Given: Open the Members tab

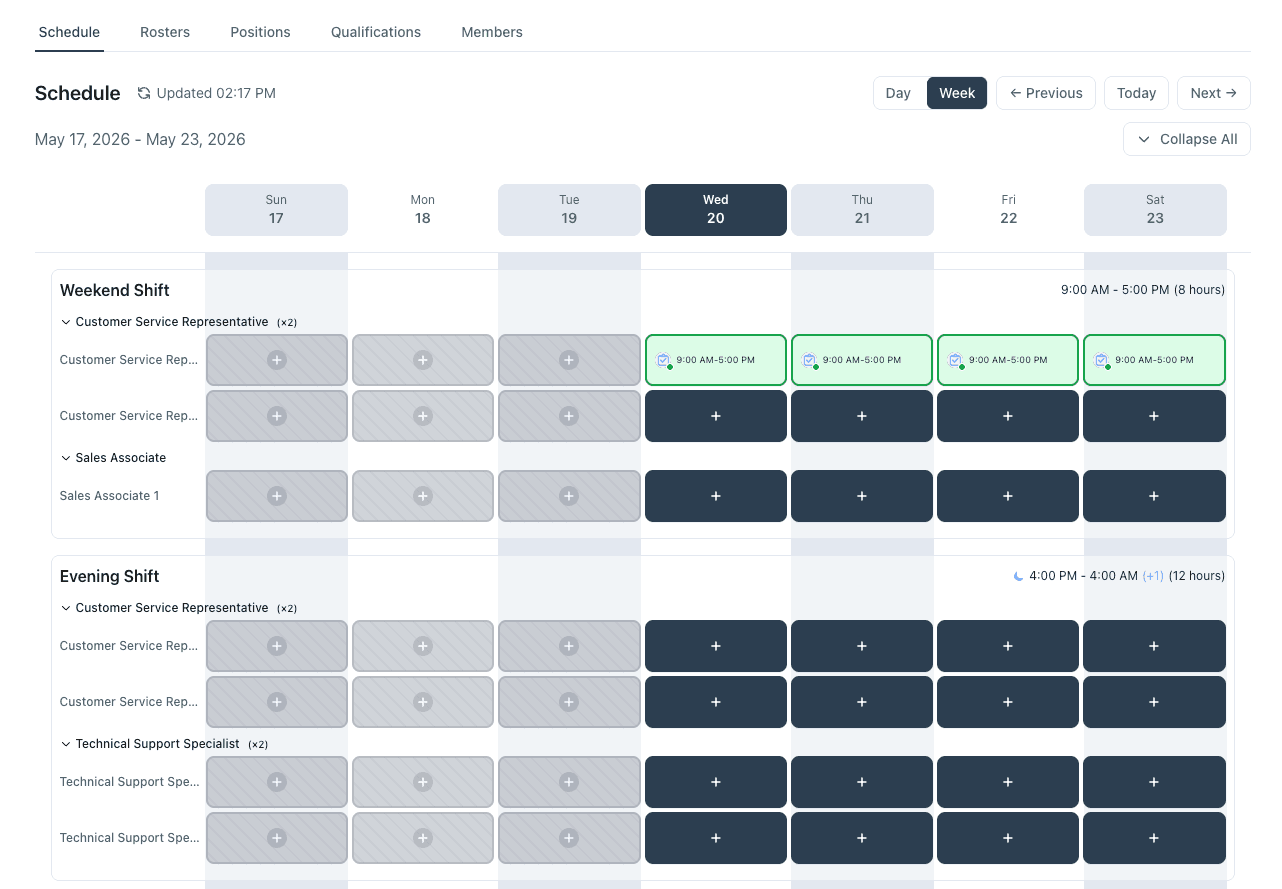Looking at the screenshot, I should tap(492, 32).
